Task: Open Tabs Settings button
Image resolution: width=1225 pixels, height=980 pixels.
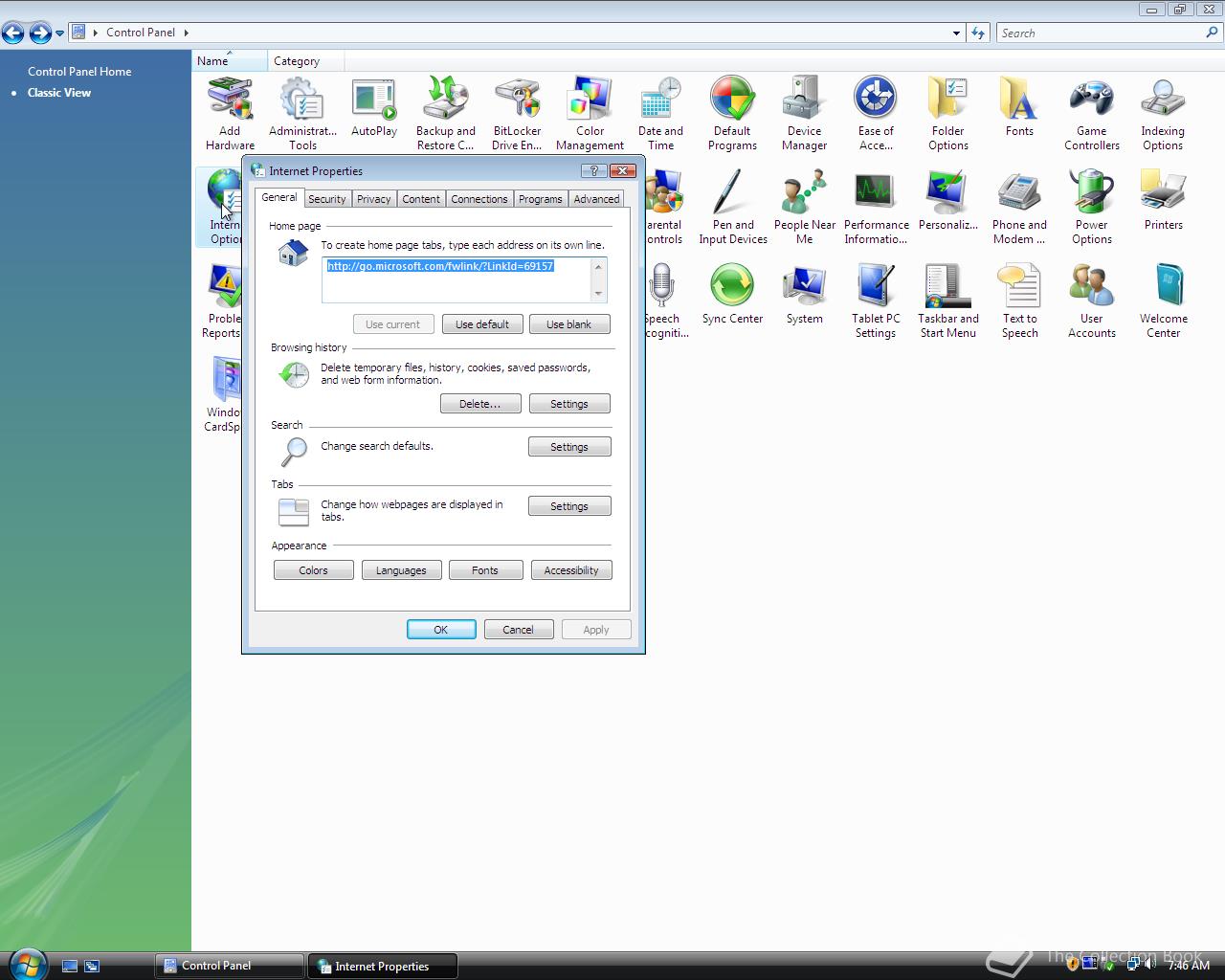Action: pos(569,506)
